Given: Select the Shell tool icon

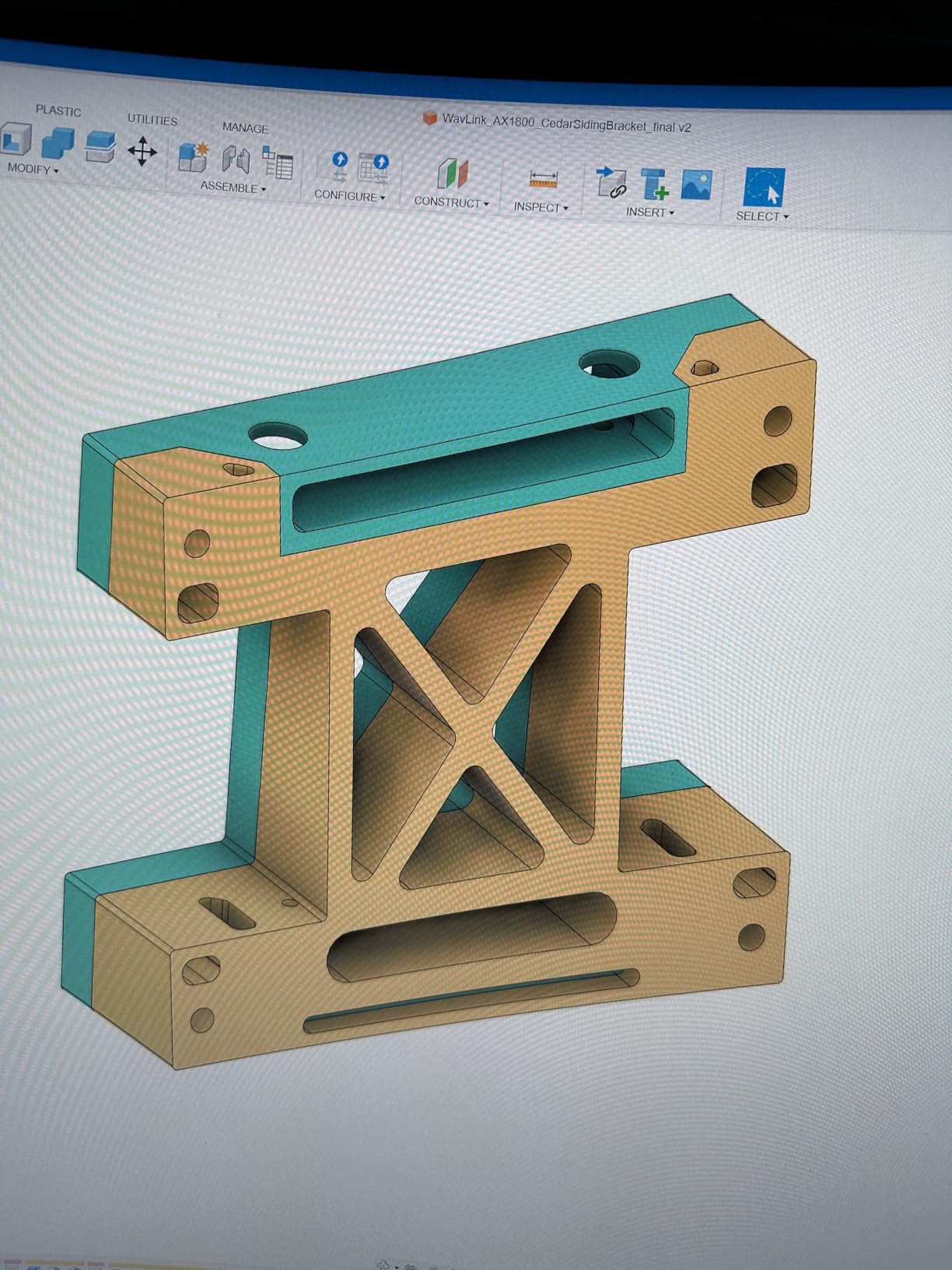Looking at the screenshot, I should pos(14,141).
